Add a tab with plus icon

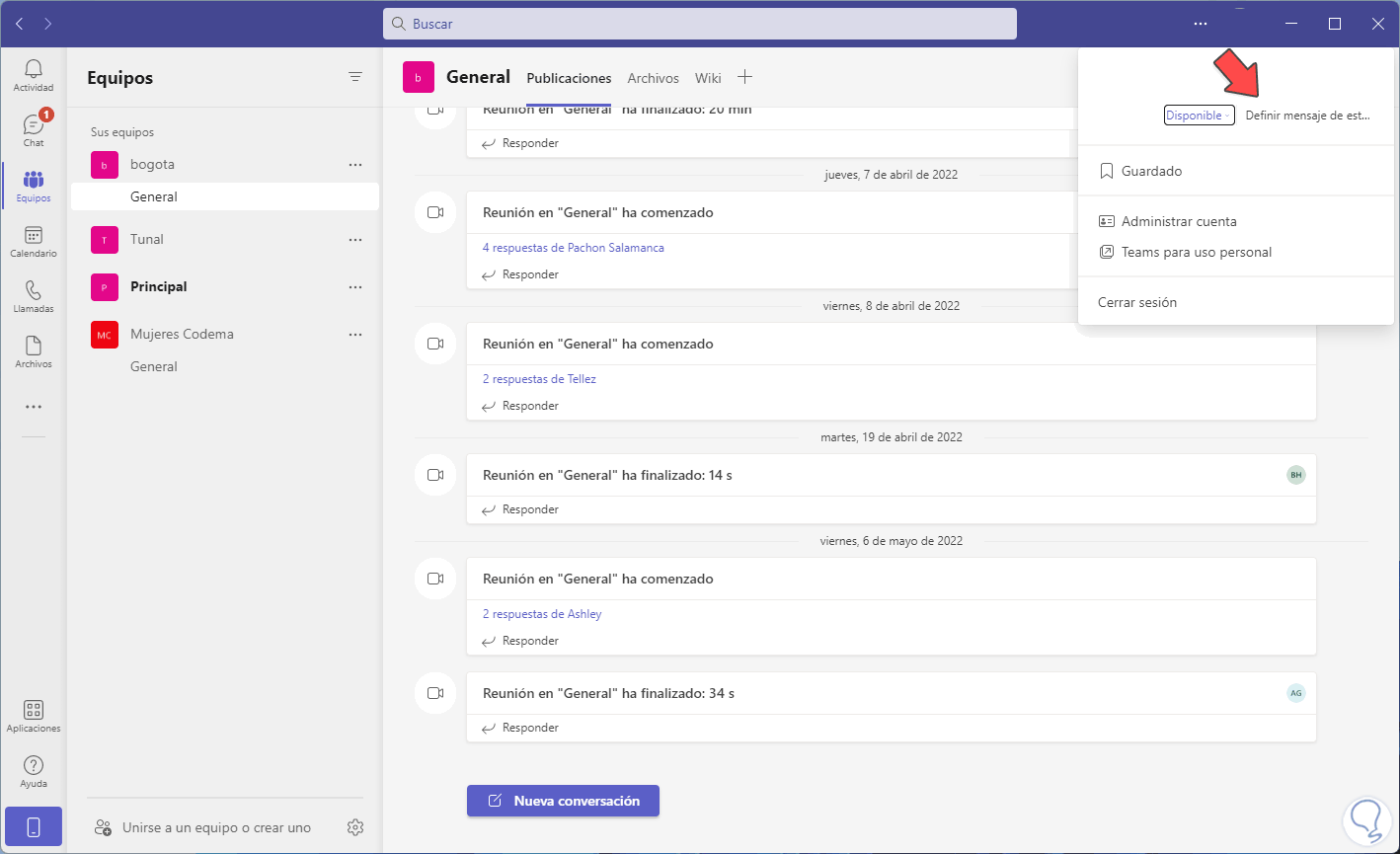745,77
